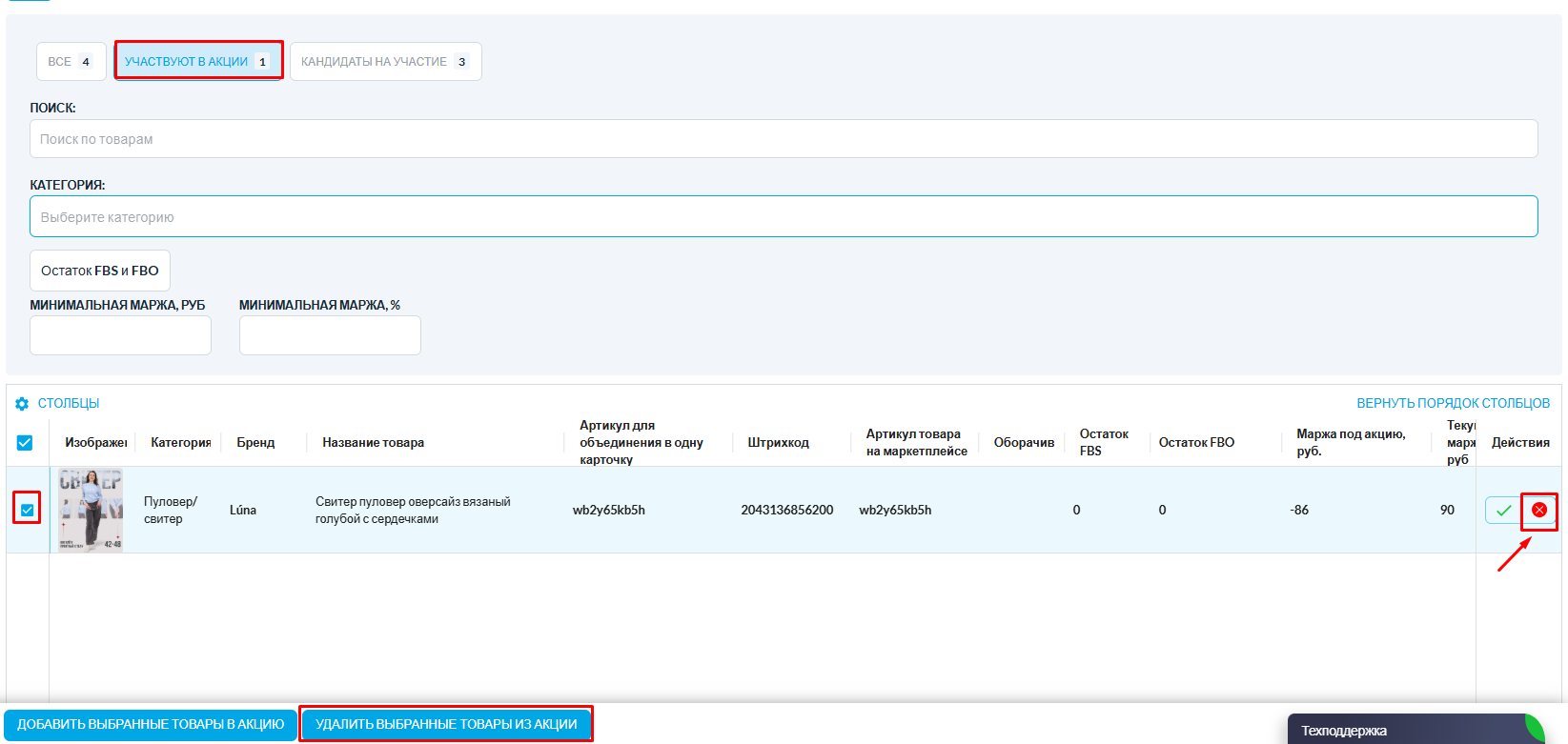Image resolution: width=1568 pixels, height=744 pixels.
Task: Click the current margin value 90
Action: coord(1447,511)
